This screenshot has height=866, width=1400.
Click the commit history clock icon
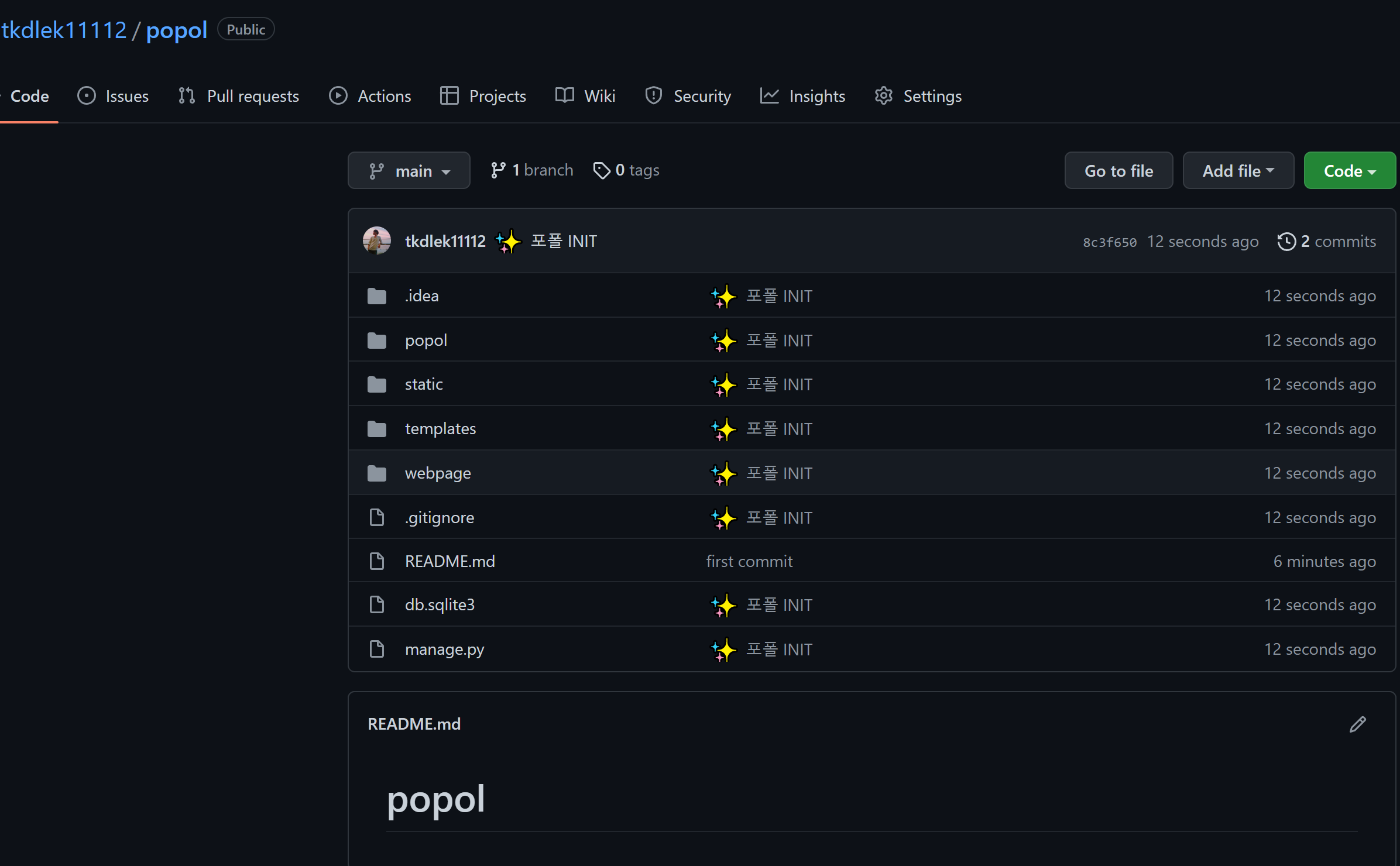(1286, 242)
